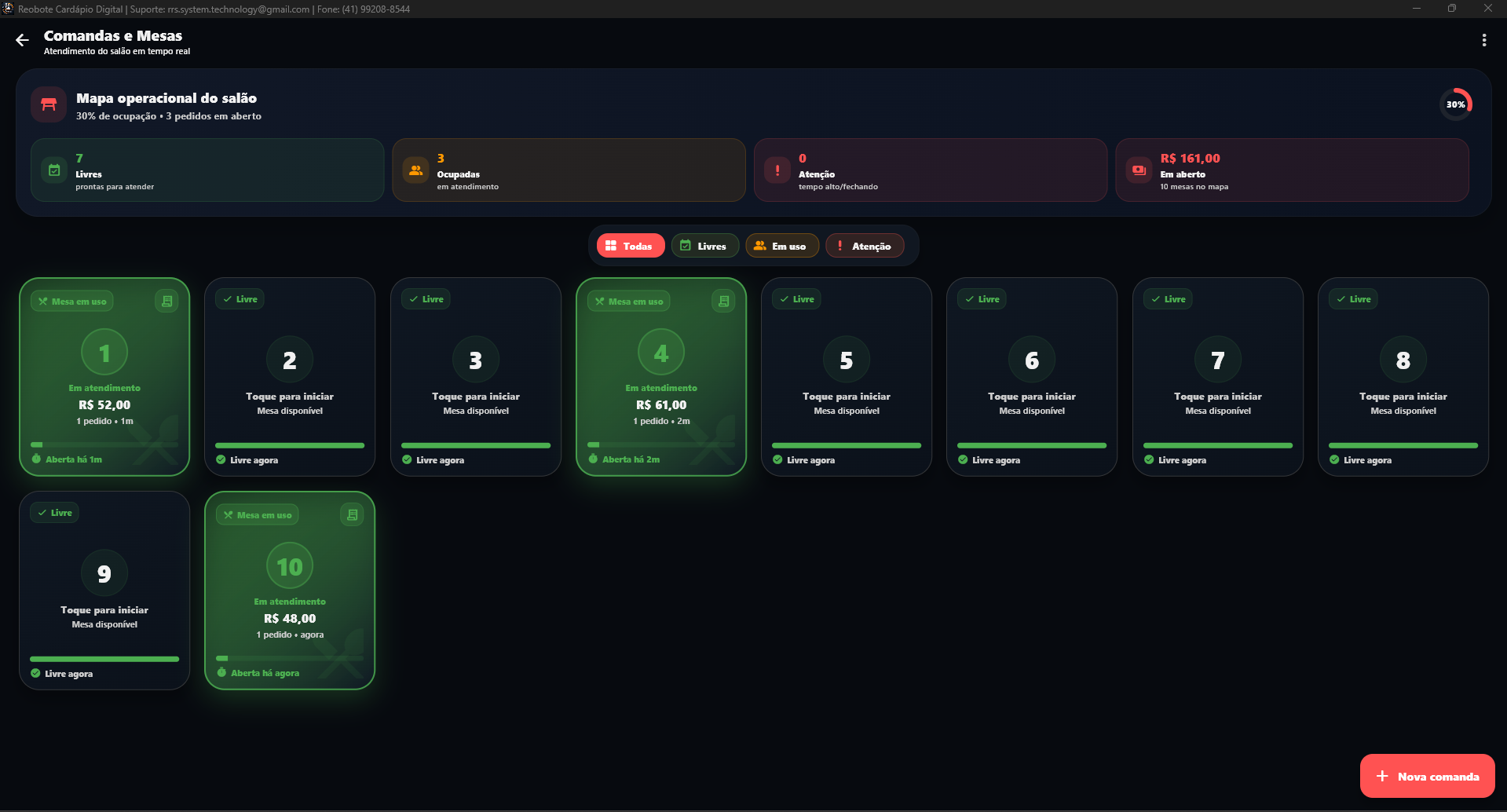
Task: Open the 0 Atenção summary card
Action: (x=931, y=170)
